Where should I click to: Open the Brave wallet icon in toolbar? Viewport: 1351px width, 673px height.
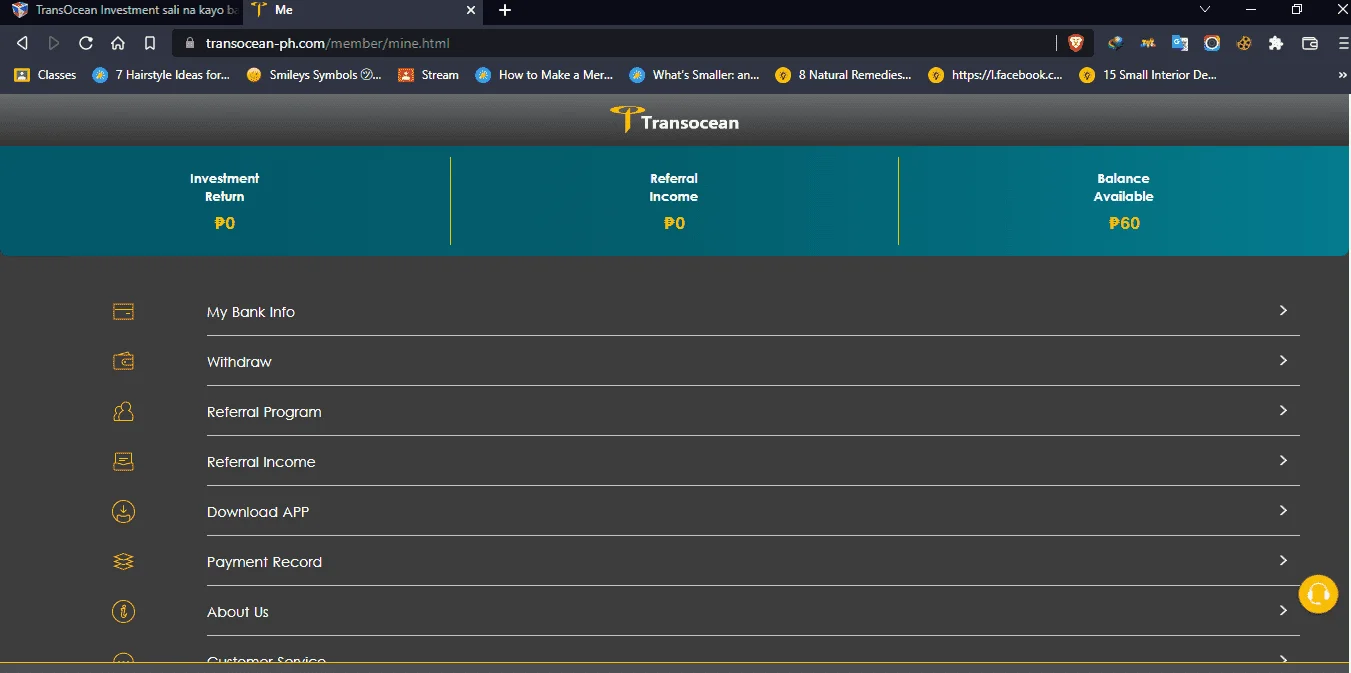click(1310, 43)
